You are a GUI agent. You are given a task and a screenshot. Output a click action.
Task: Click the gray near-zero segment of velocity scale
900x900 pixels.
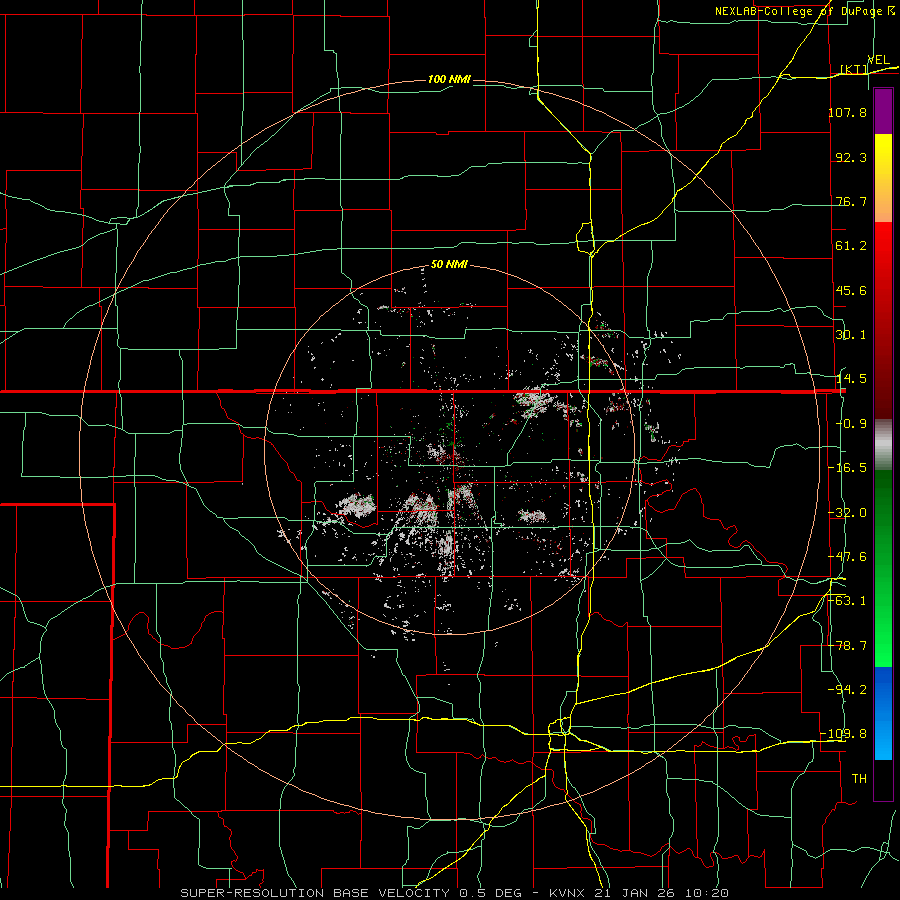tap(883, 445)
